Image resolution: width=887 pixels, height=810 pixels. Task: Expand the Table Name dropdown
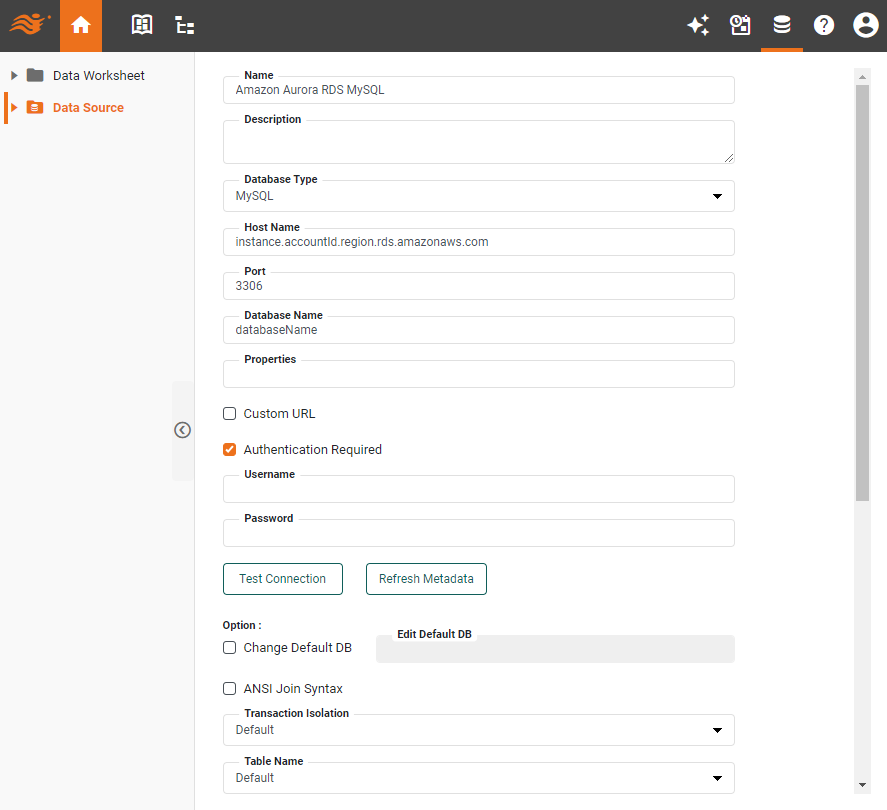click(717, 778)
